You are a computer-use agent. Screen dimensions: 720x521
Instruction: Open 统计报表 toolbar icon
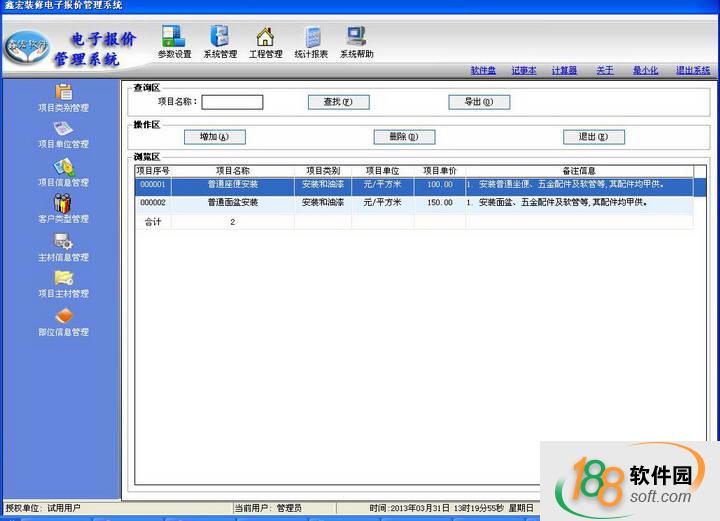pos(311,38)
